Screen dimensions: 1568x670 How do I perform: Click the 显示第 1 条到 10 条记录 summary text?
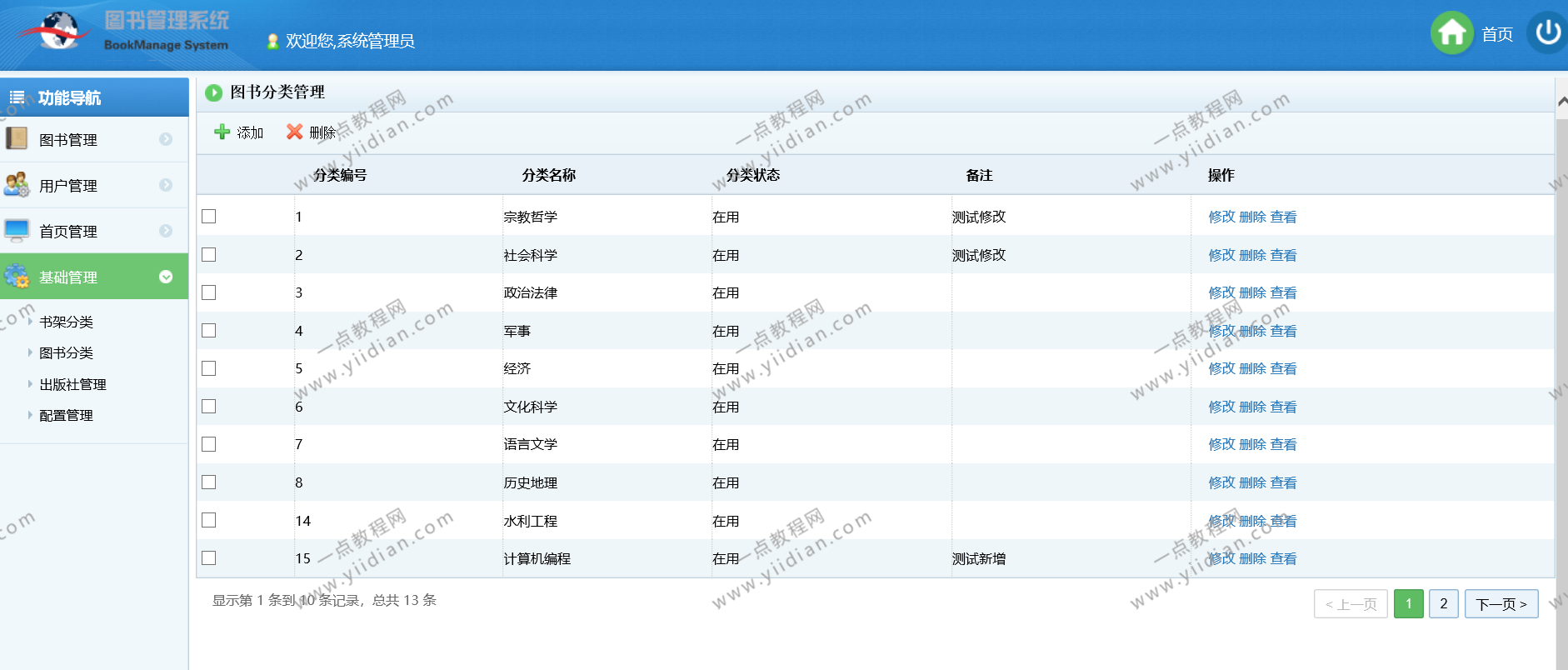324,600
